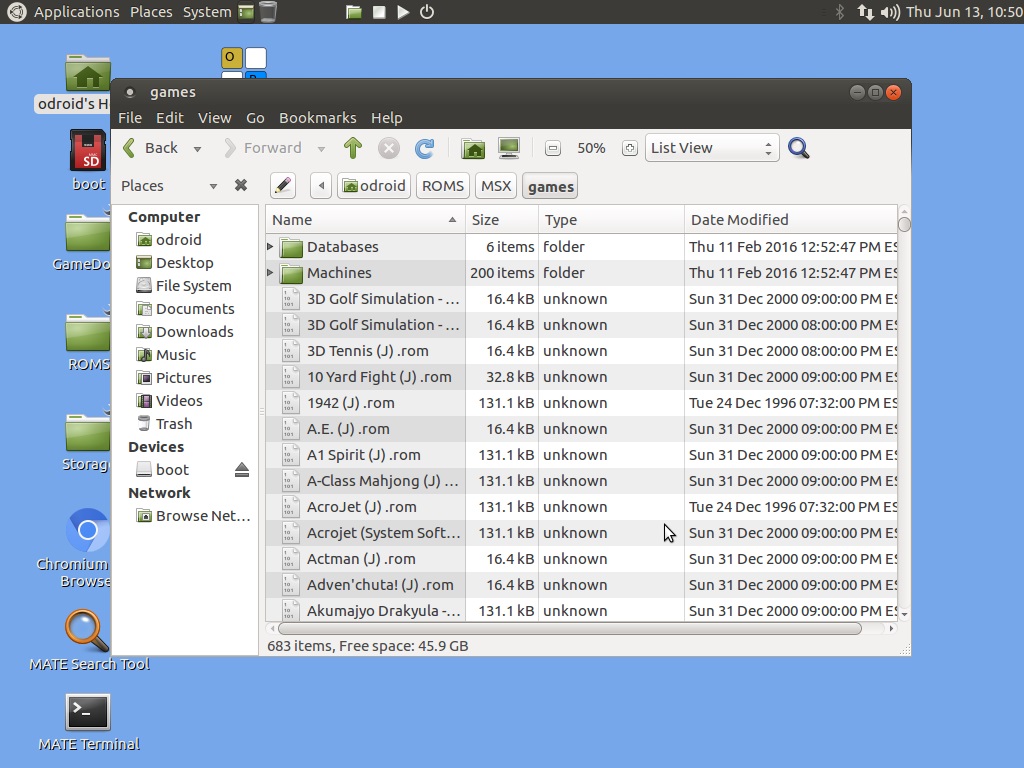The image size is (1024, 768).
Task: Click the horizontal scrollbar in file list
Action: tap(570, 629)
